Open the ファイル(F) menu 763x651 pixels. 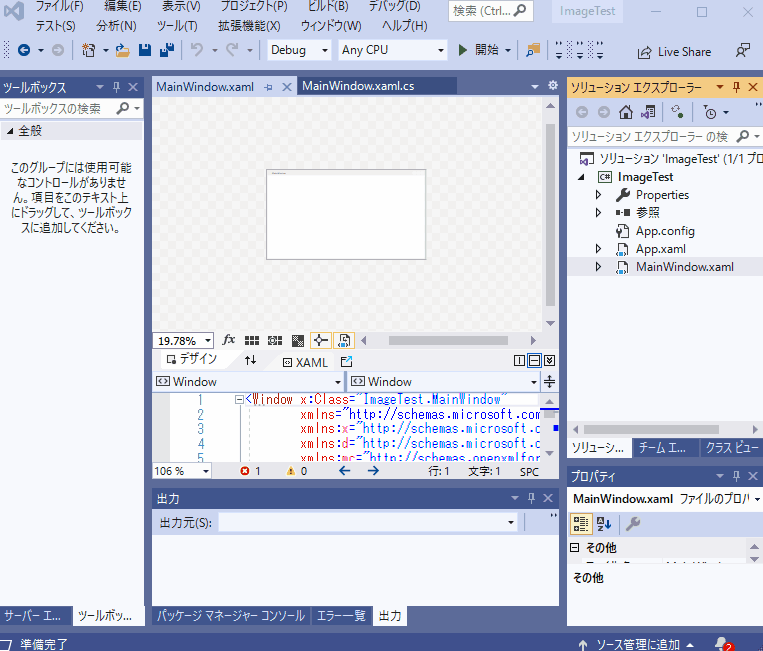click(x=60, y=6)
